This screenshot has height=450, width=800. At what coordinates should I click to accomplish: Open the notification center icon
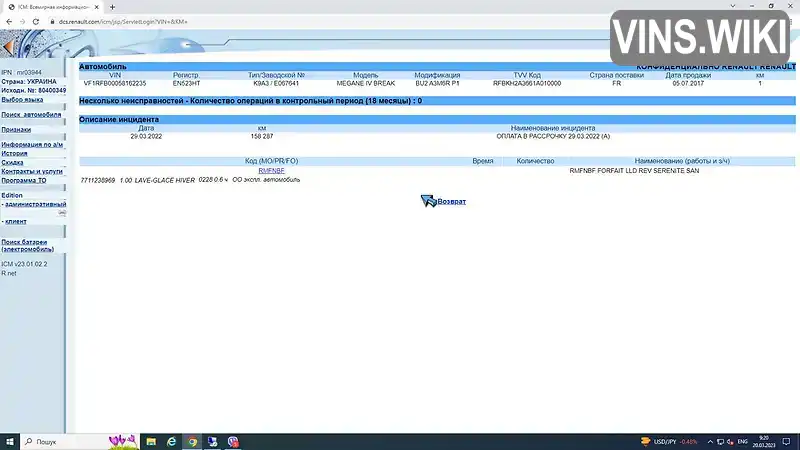(x=787, y=441)
